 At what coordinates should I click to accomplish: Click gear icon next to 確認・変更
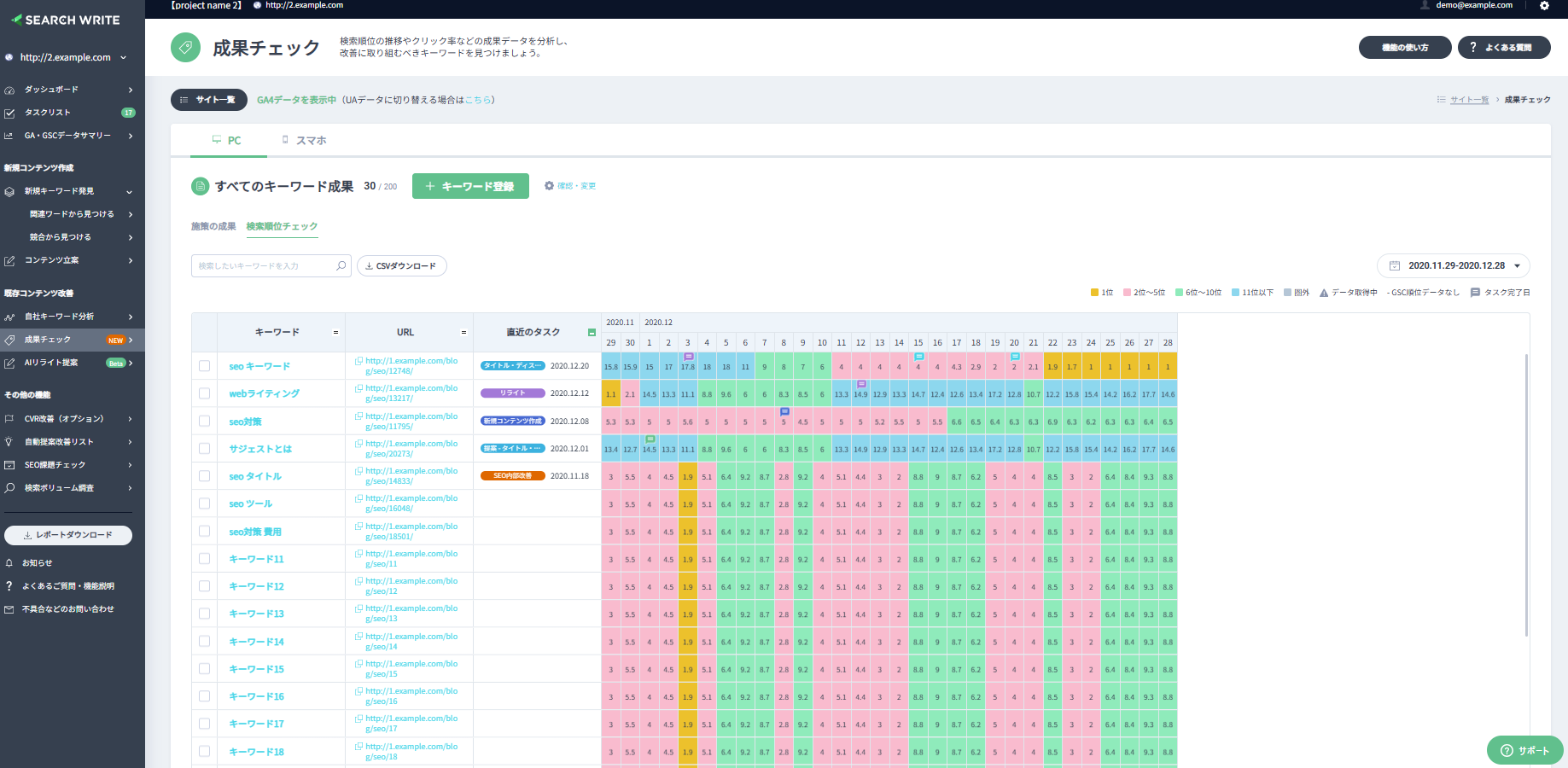(x=549, y=185)
